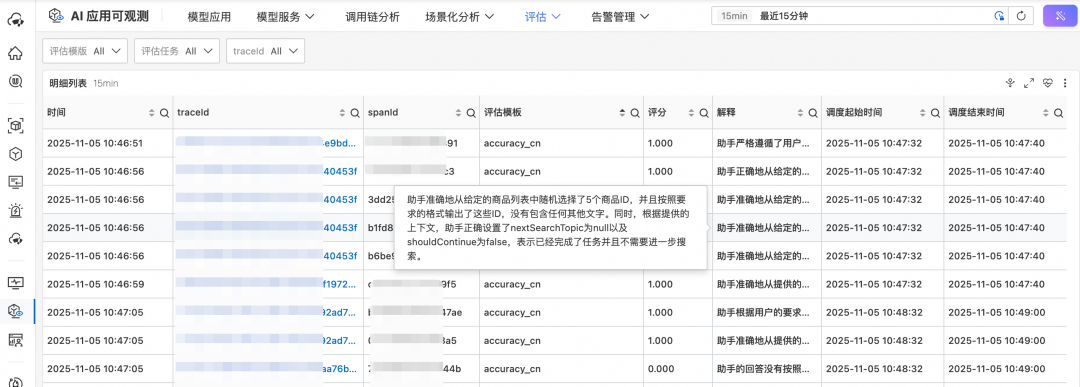Screen dimensions: 1080x387
Task: Click the 助手严格遵循了用户 explanation cell
Action: point(763,143)
